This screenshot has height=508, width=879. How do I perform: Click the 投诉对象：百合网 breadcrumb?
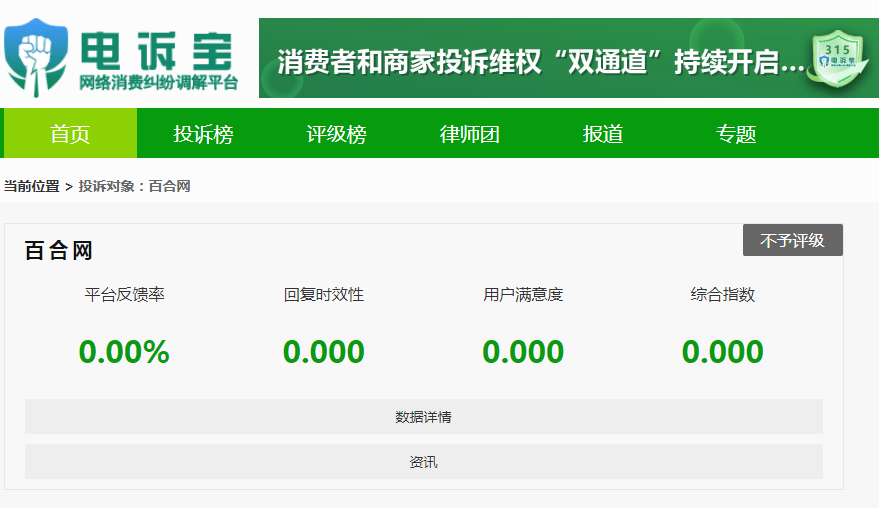coord(135,187)
